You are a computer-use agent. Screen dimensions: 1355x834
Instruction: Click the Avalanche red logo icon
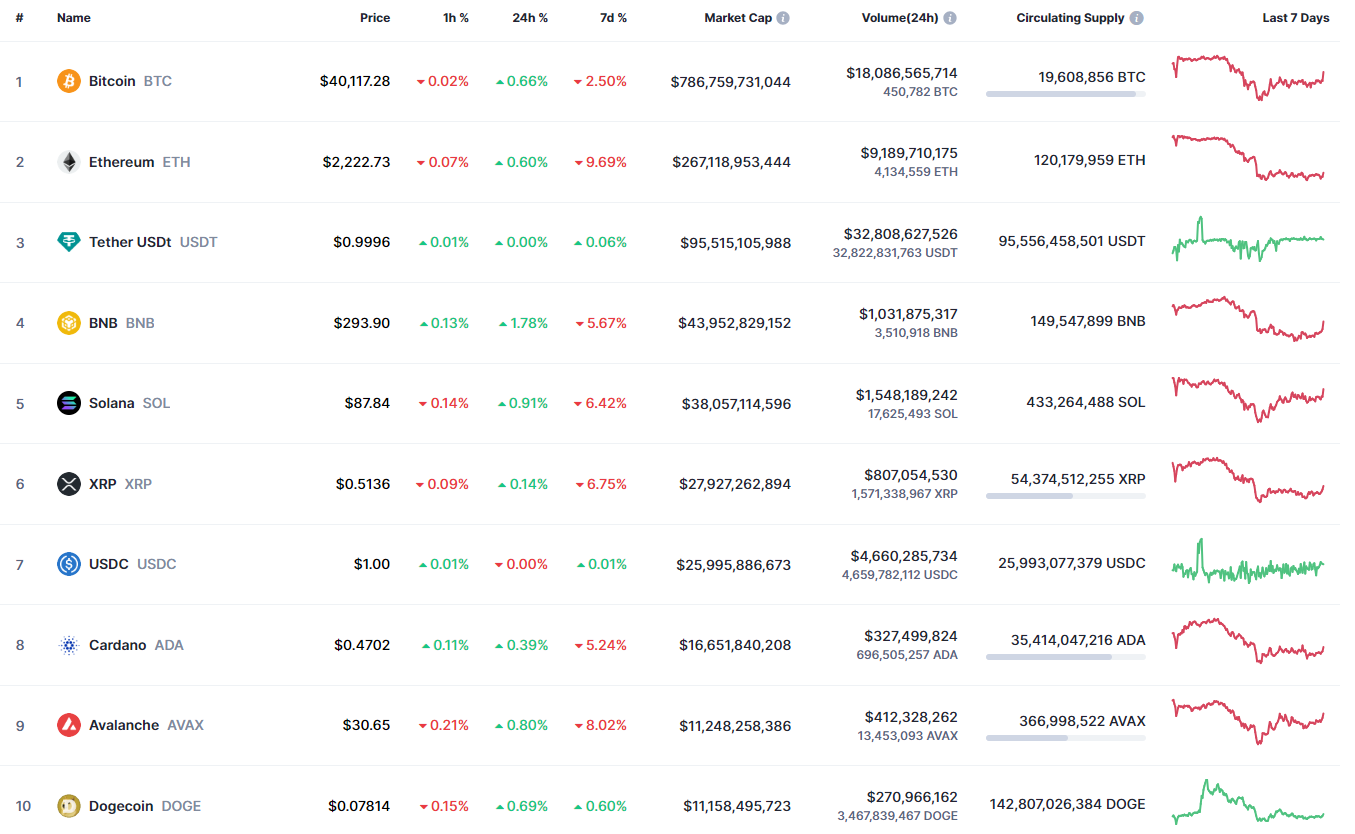(69, 725)
